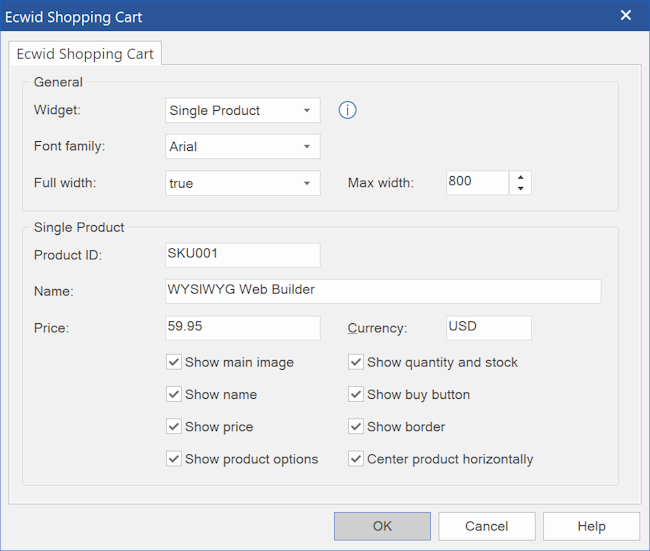The image size is (650, 551).
Task: Click the "Max width:" label
Action: click(x=381, y=183)
